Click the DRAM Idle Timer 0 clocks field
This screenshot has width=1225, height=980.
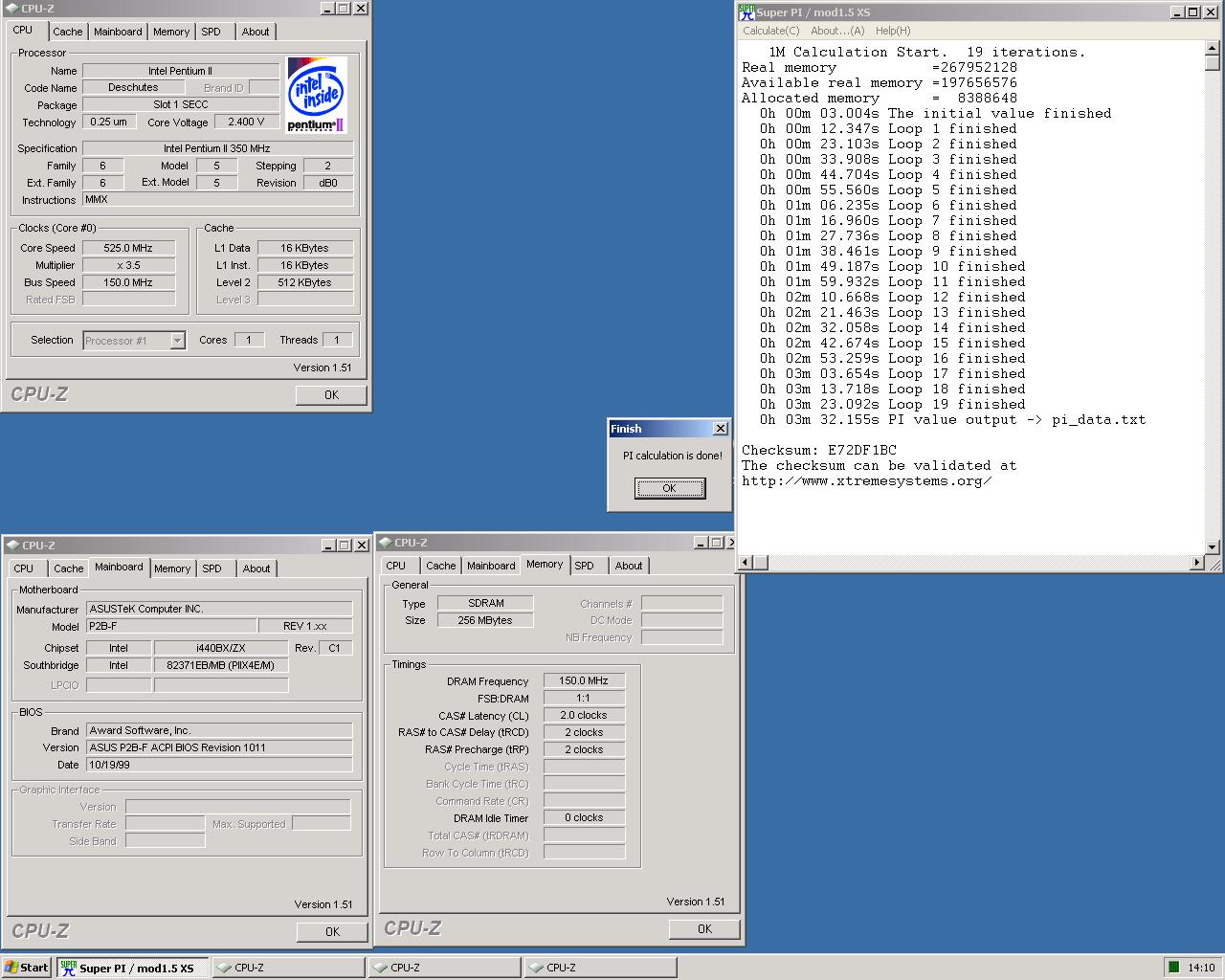coord(584,817)
